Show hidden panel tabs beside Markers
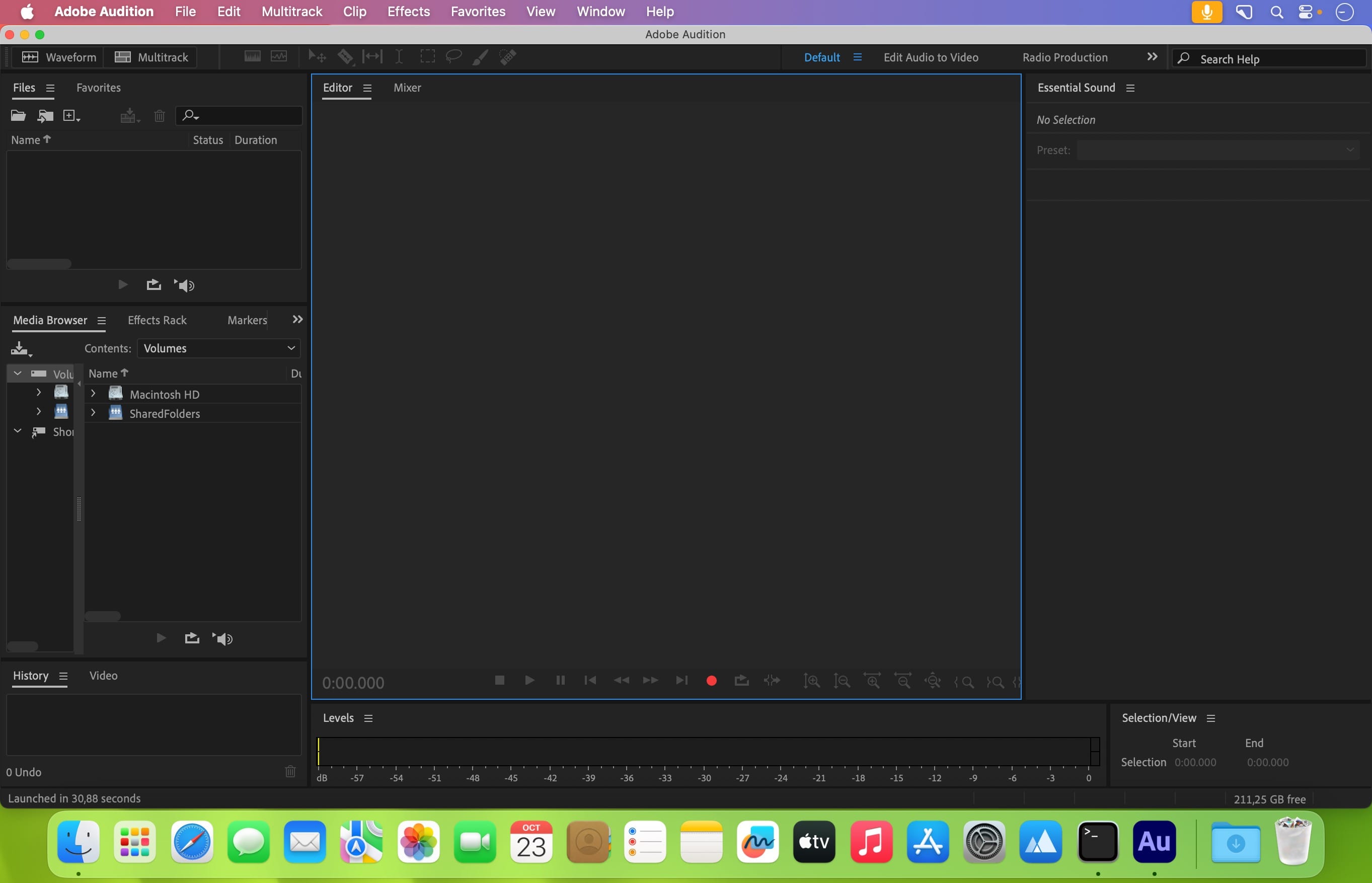1372x883 pixels. click(x=297, y=319)
